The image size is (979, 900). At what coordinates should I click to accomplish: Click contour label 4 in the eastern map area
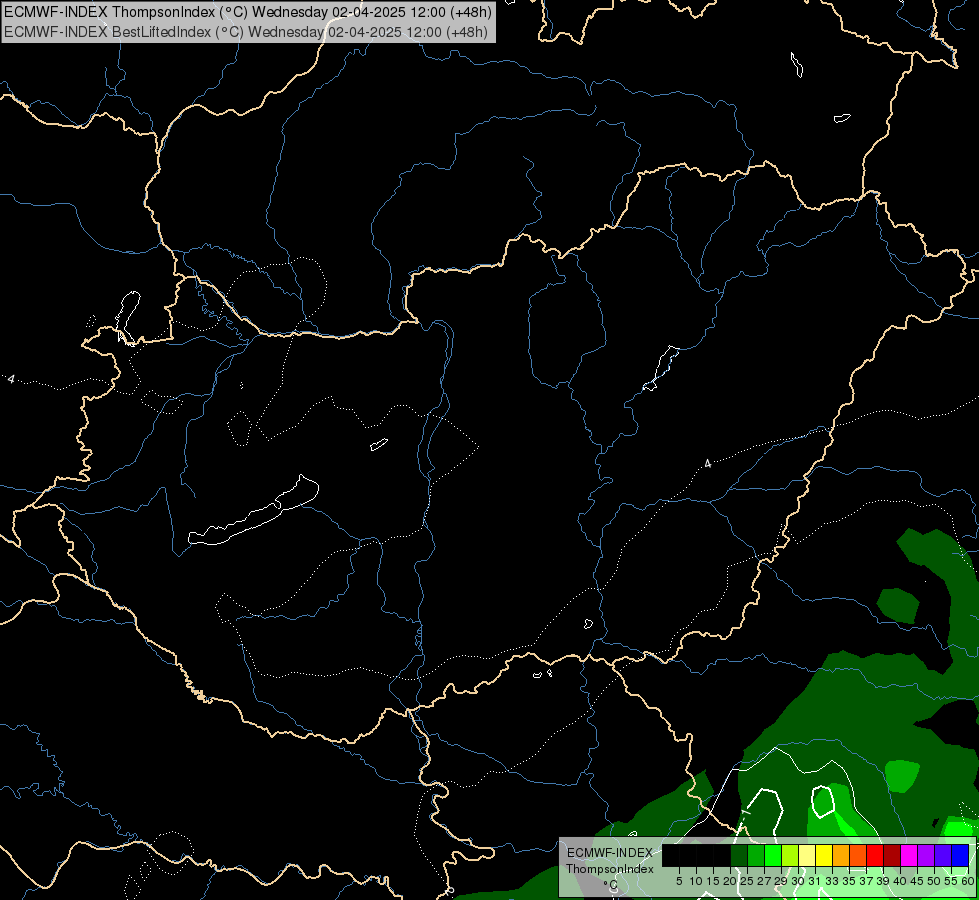(x=707, y=463)
